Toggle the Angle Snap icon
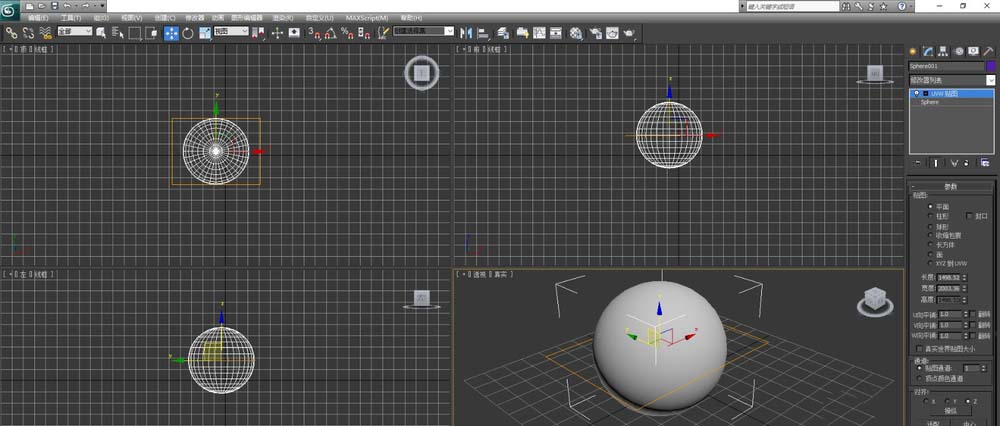The width and height of the screenshot is (1000, 426). 329,33
